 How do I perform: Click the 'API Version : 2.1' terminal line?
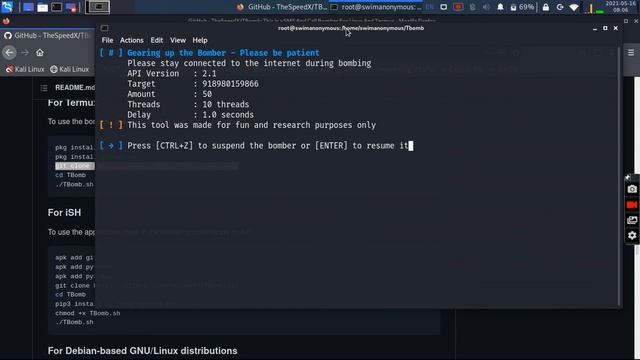[x=171, y=73]
